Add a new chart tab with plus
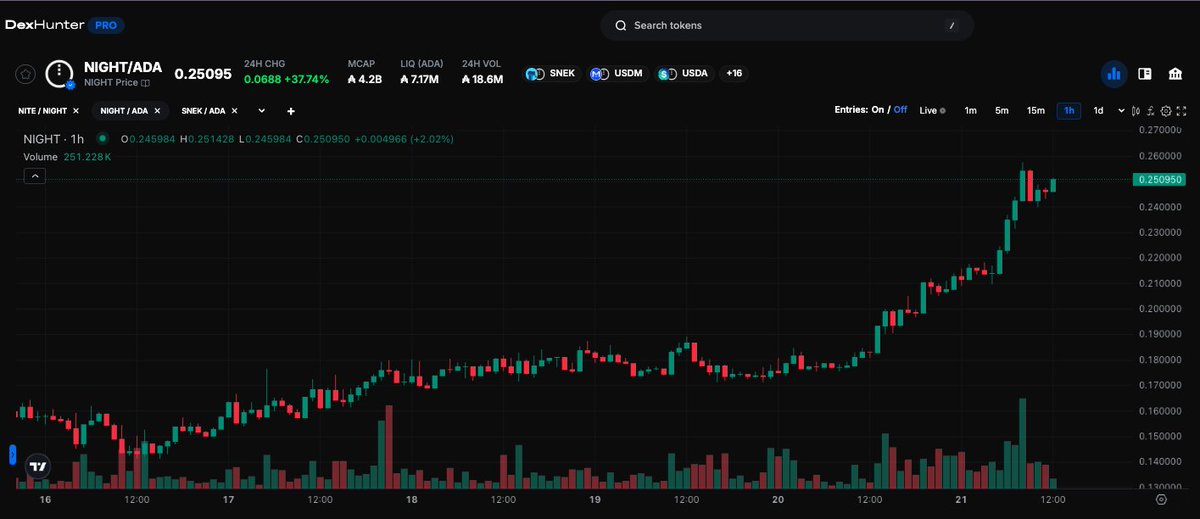Viewport: 1200px width, 519px height. [291, 111]
